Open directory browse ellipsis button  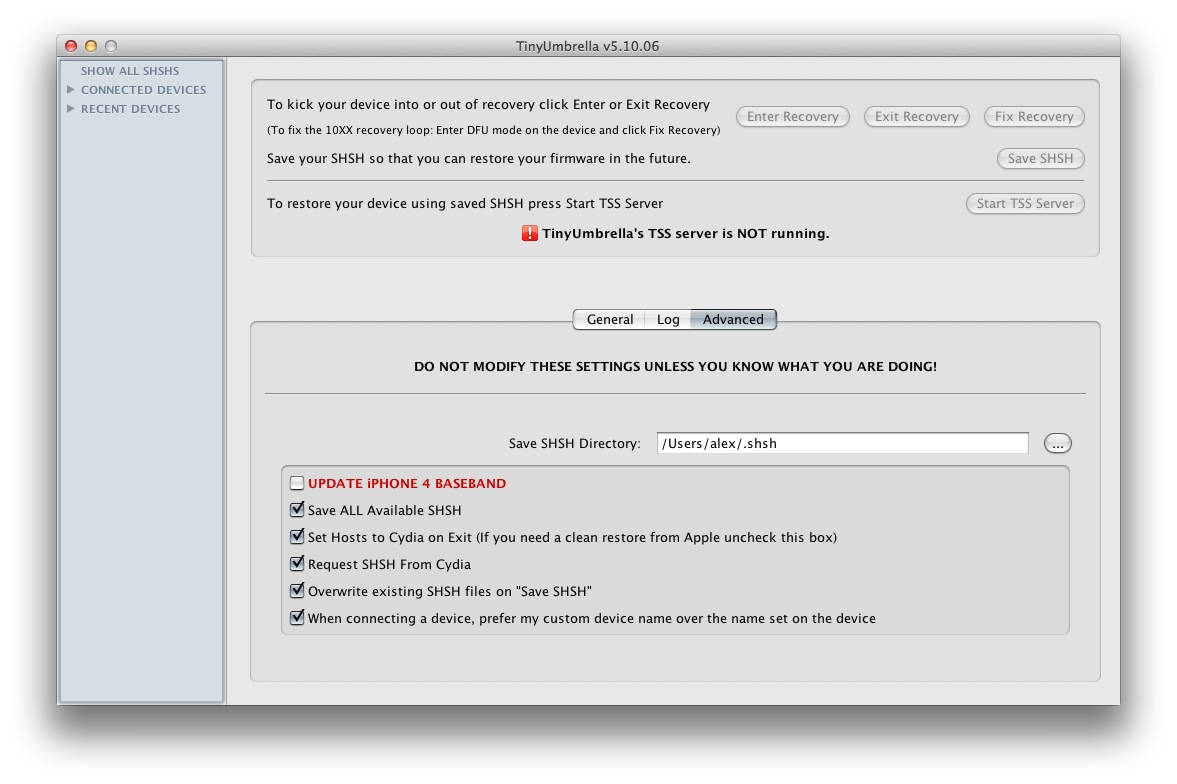[1058, 444]
